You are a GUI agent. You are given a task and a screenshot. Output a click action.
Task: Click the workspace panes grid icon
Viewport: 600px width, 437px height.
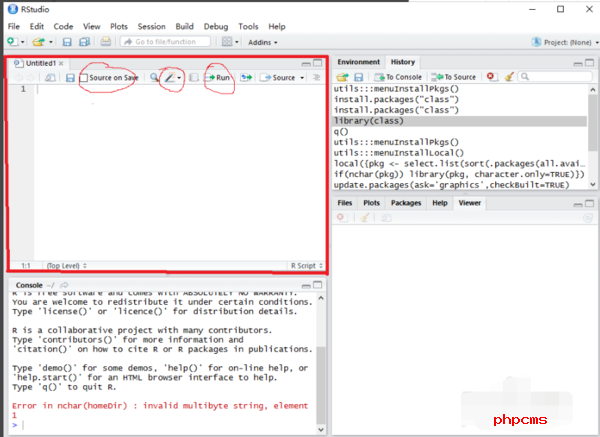227,41
